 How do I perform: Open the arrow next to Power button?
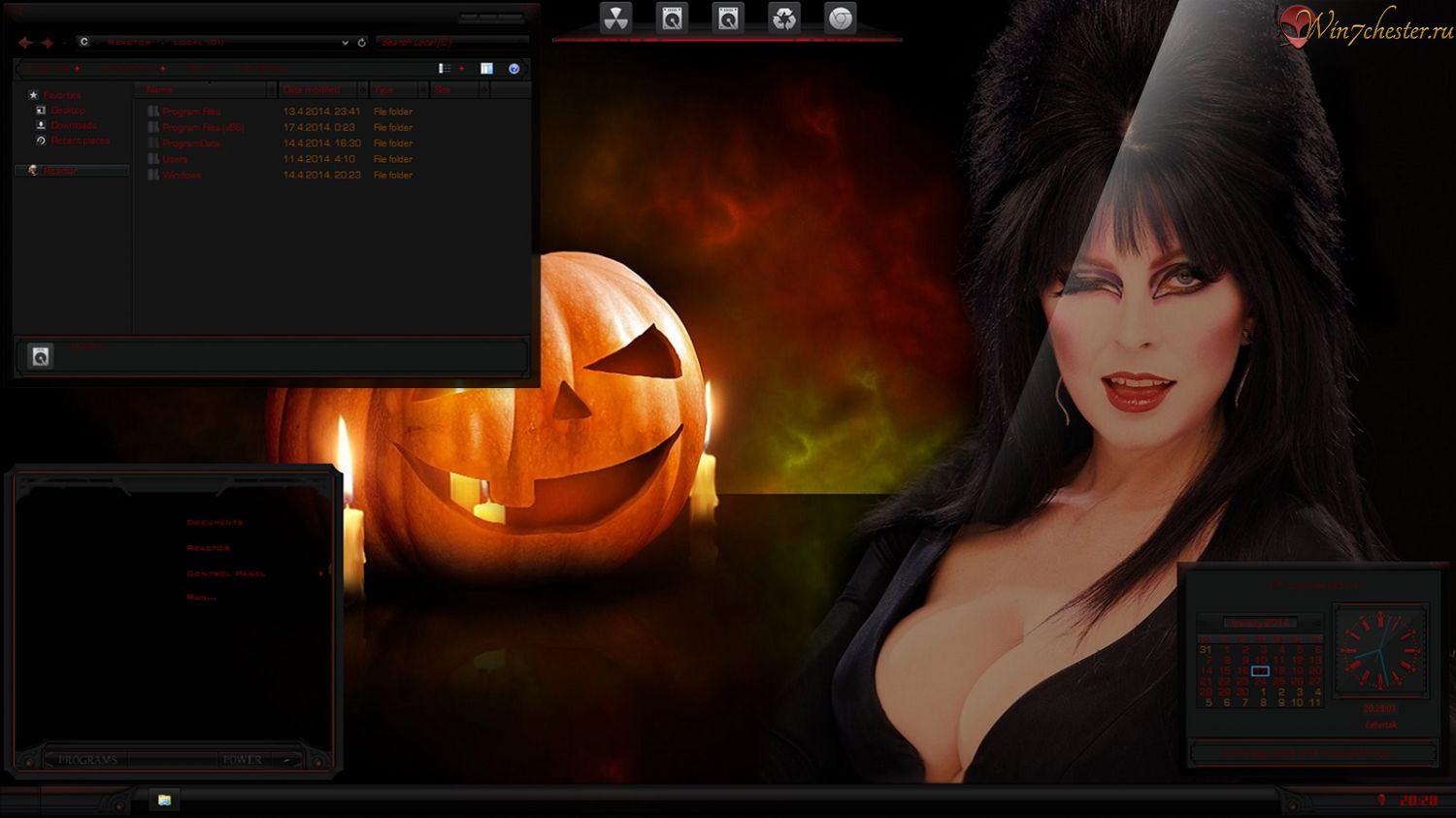[288, 760]
